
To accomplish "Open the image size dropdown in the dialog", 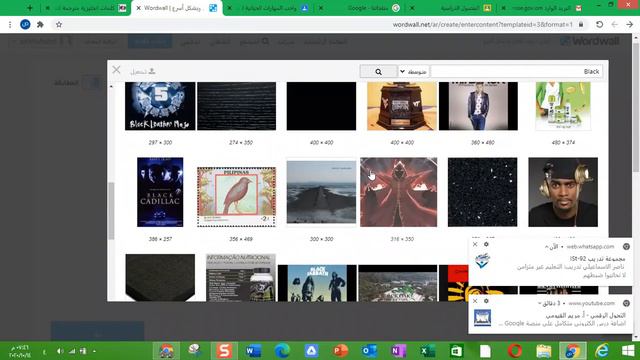I will coord(413,72).
